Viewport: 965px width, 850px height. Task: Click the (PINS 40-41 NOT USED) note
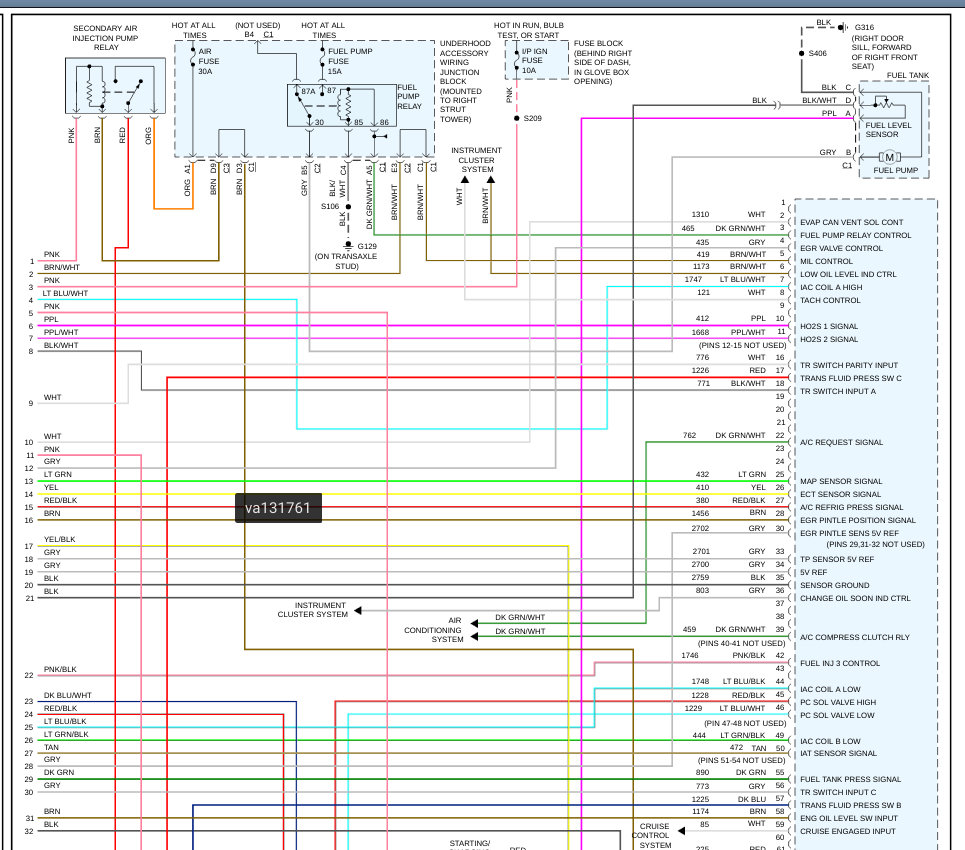[742, 643]
